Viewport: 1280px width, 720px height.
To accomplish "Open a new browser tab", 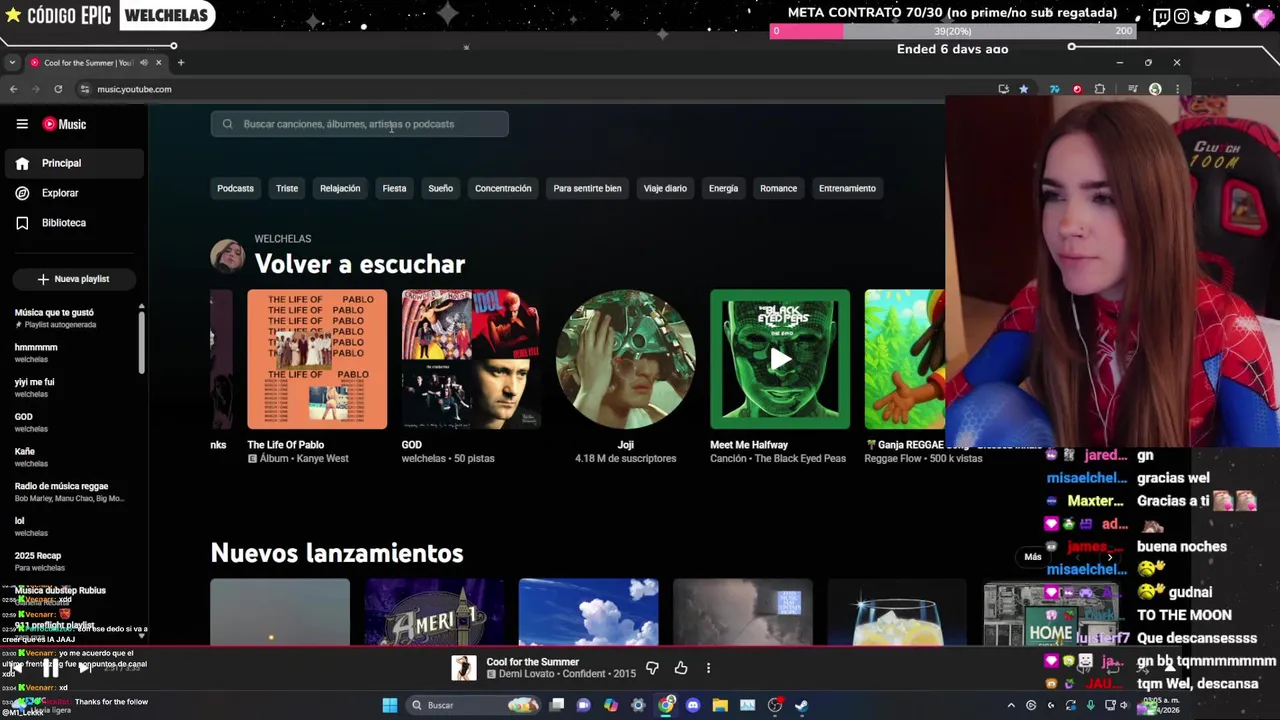I will 181,62.
